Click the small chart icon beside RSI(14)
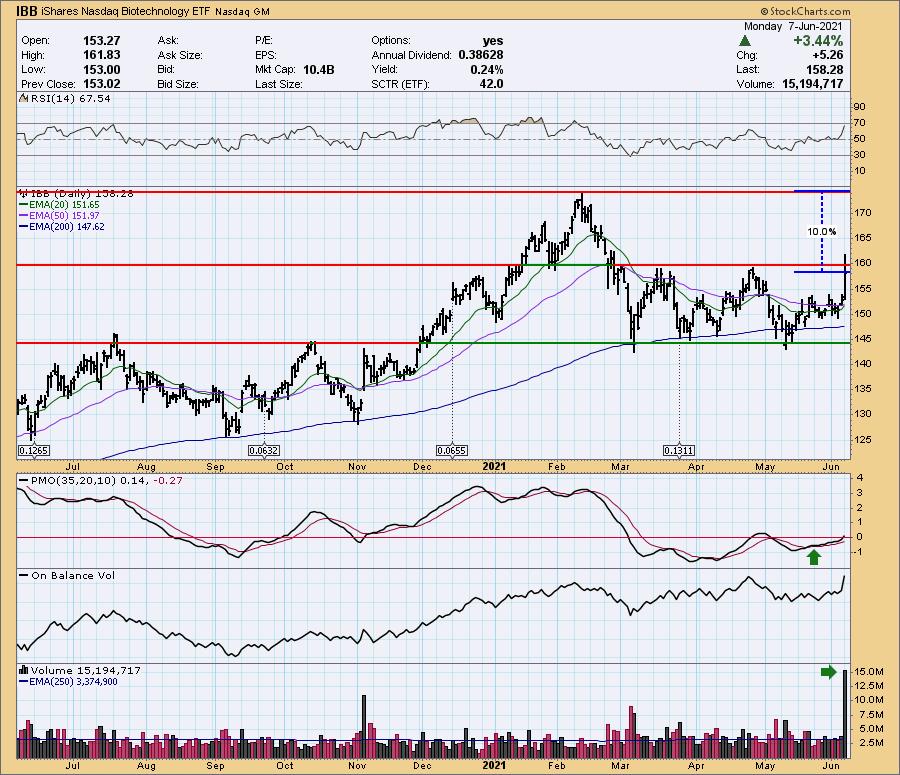 point(24,98)
